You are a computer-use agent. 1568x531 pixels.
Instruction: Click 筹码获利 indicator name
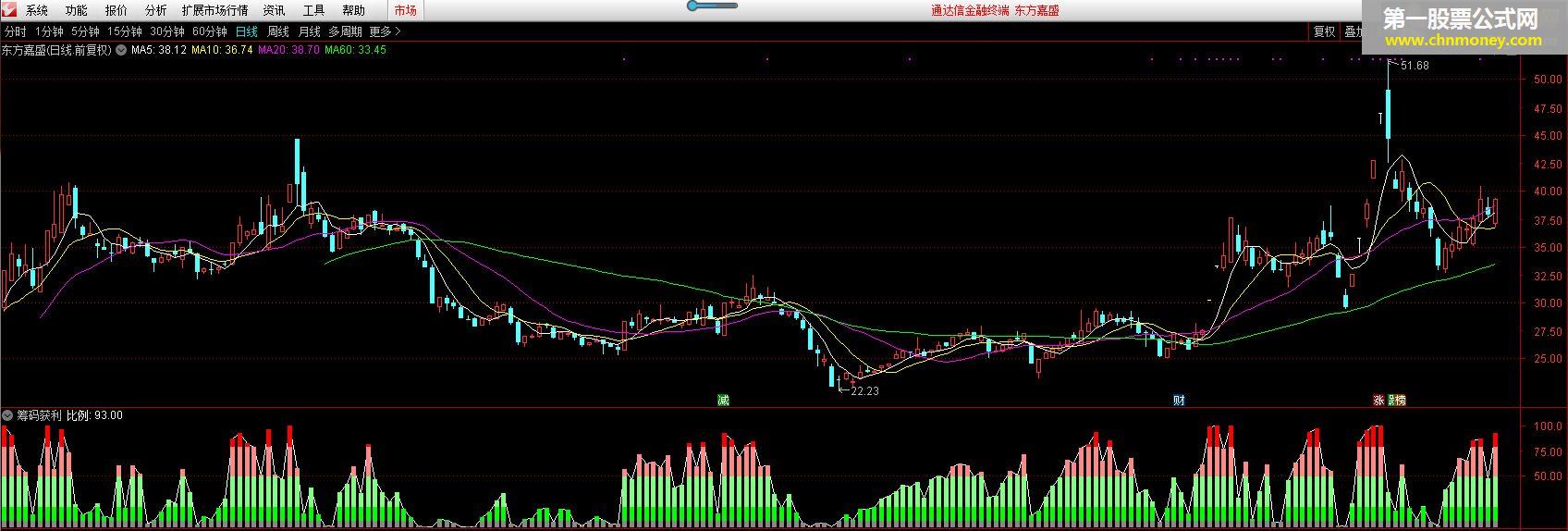tap(39, 415)
